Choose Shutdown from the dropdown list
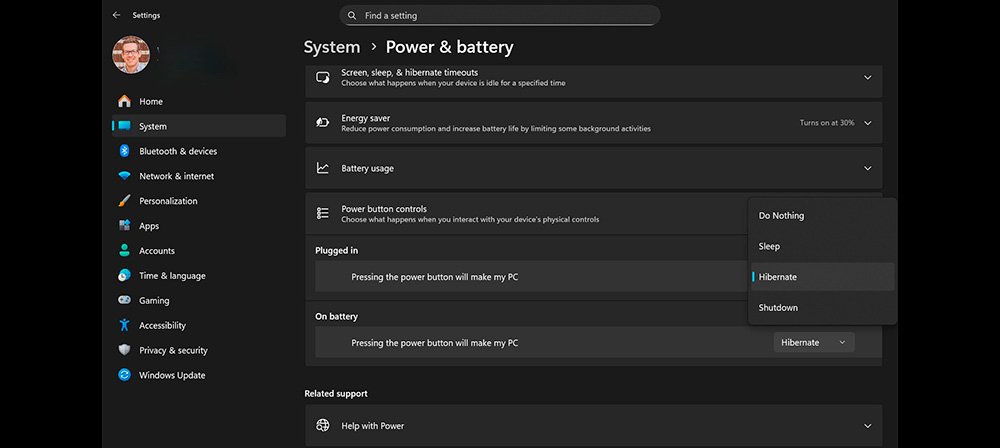This screenshot has width=1000, height=448. pos(823,308)
